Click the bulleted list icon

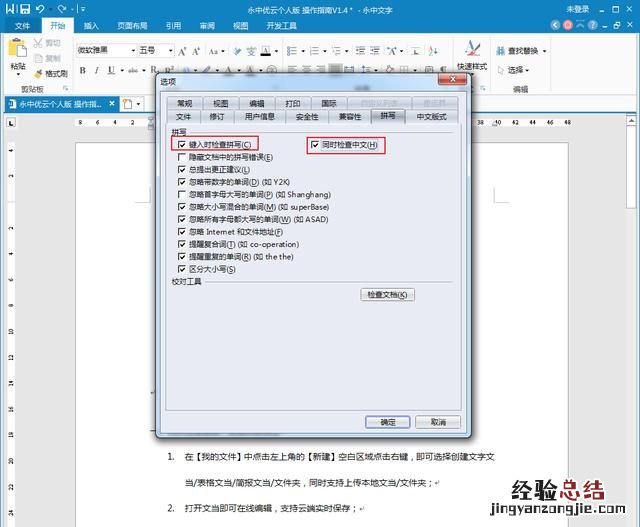pyautogui.click(x=291, y=51)
